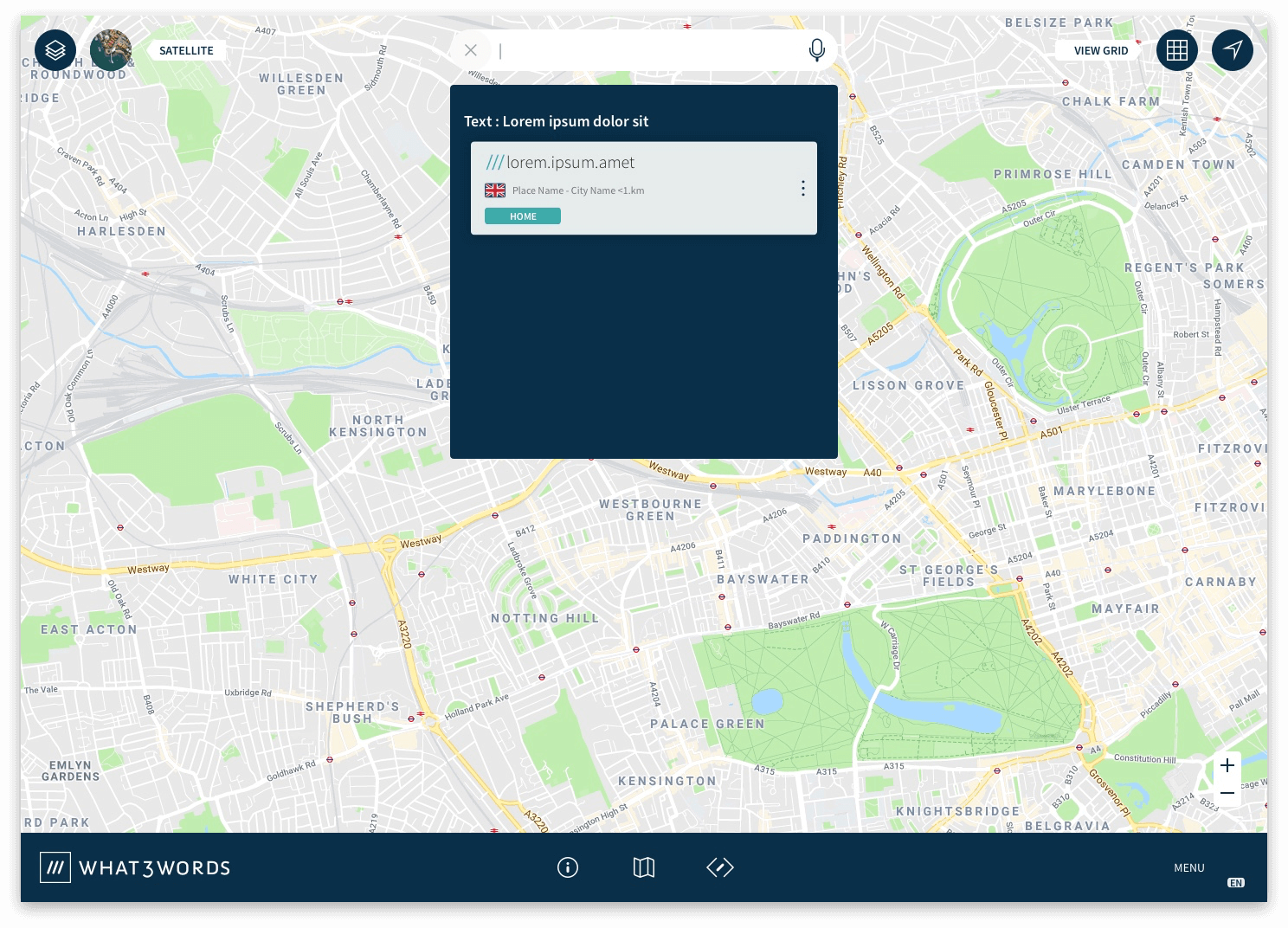Open the info circle icon
1288x928 pixels.
pos(568,867)
